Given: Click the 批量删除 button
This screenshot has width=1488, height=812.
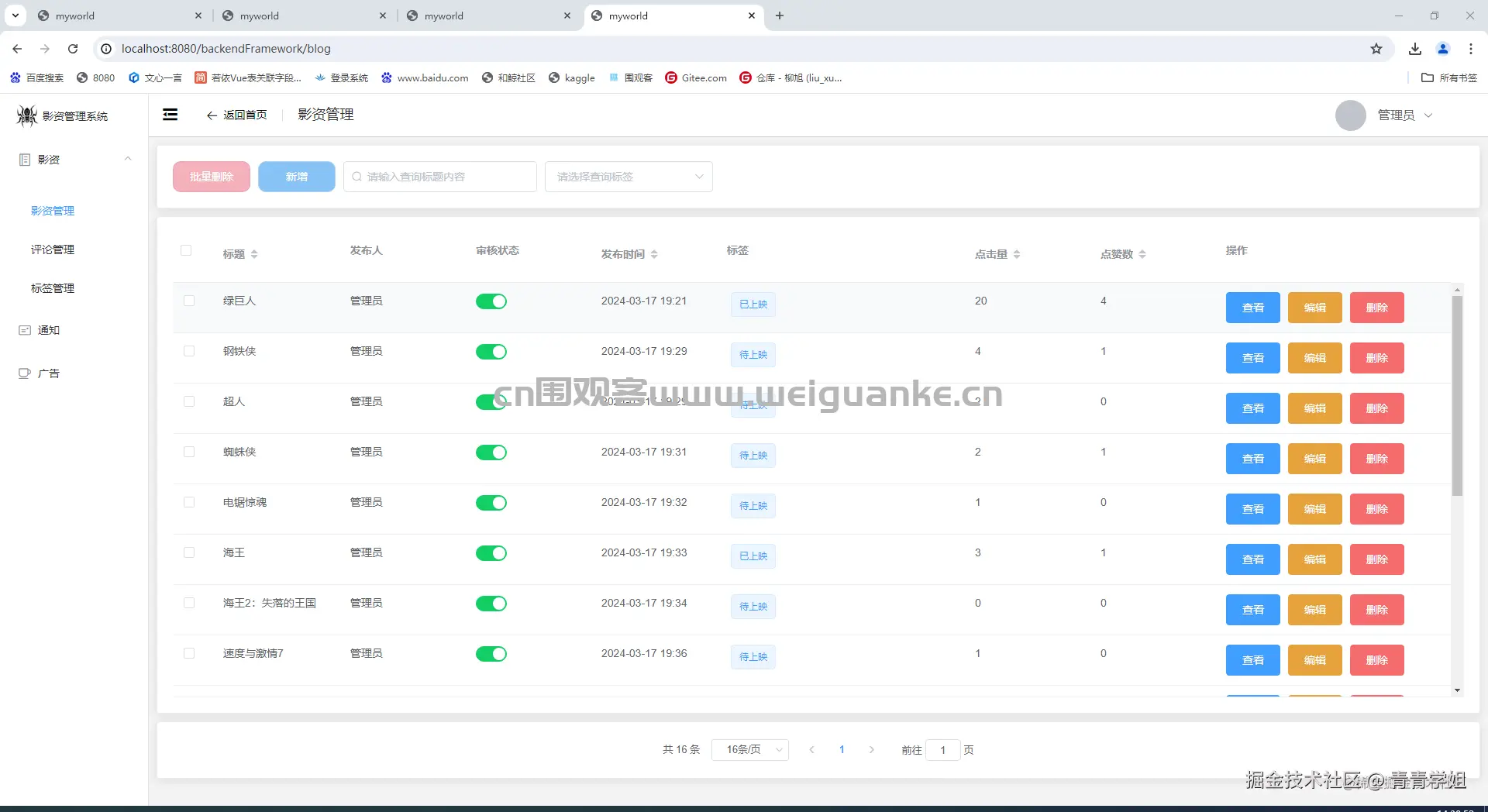Looking at the screenshot, I should pyautogui.click(x=212, y=177).
